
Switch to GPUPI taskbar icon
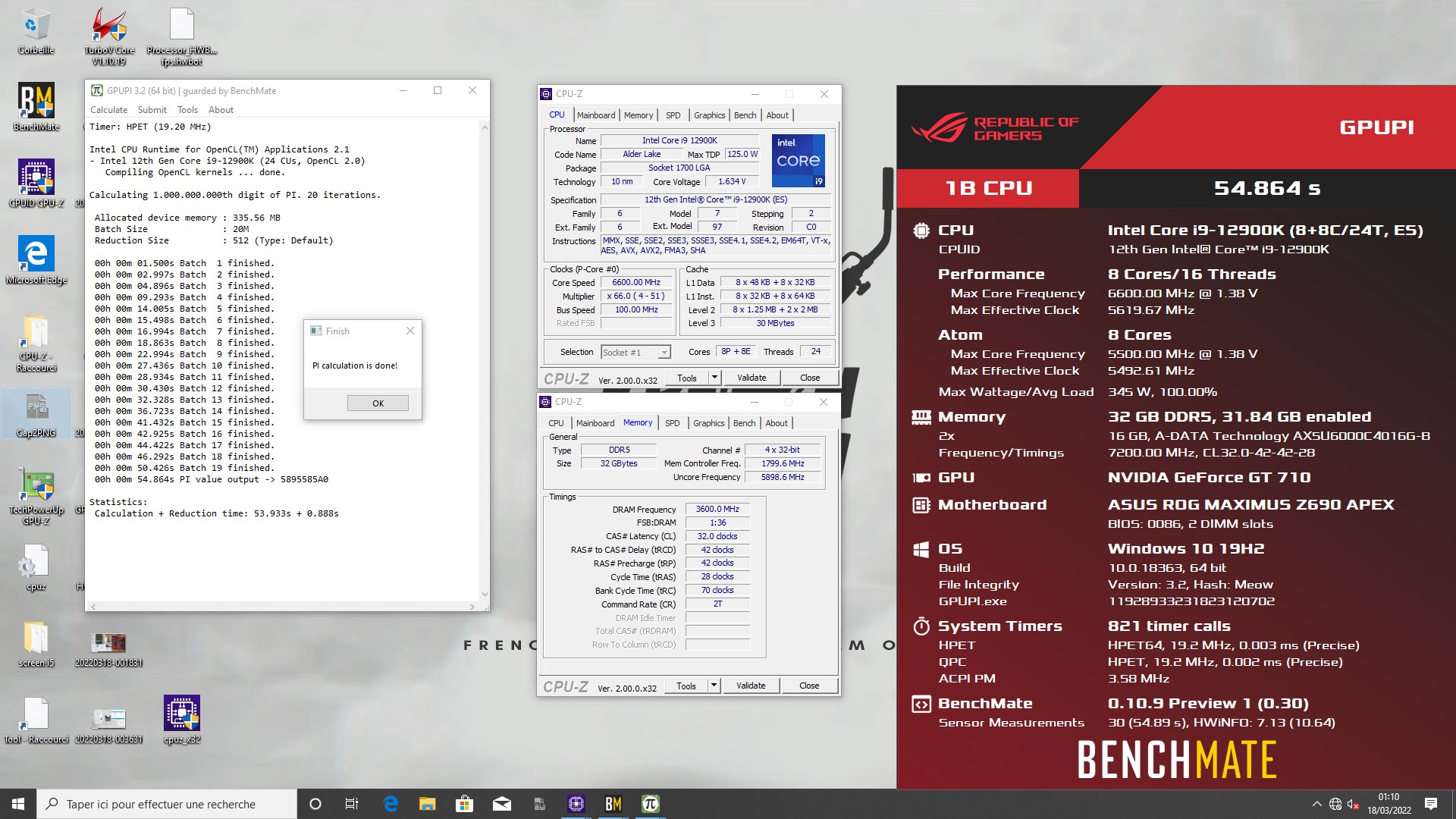pyautogui.click(x=650, y=804)
